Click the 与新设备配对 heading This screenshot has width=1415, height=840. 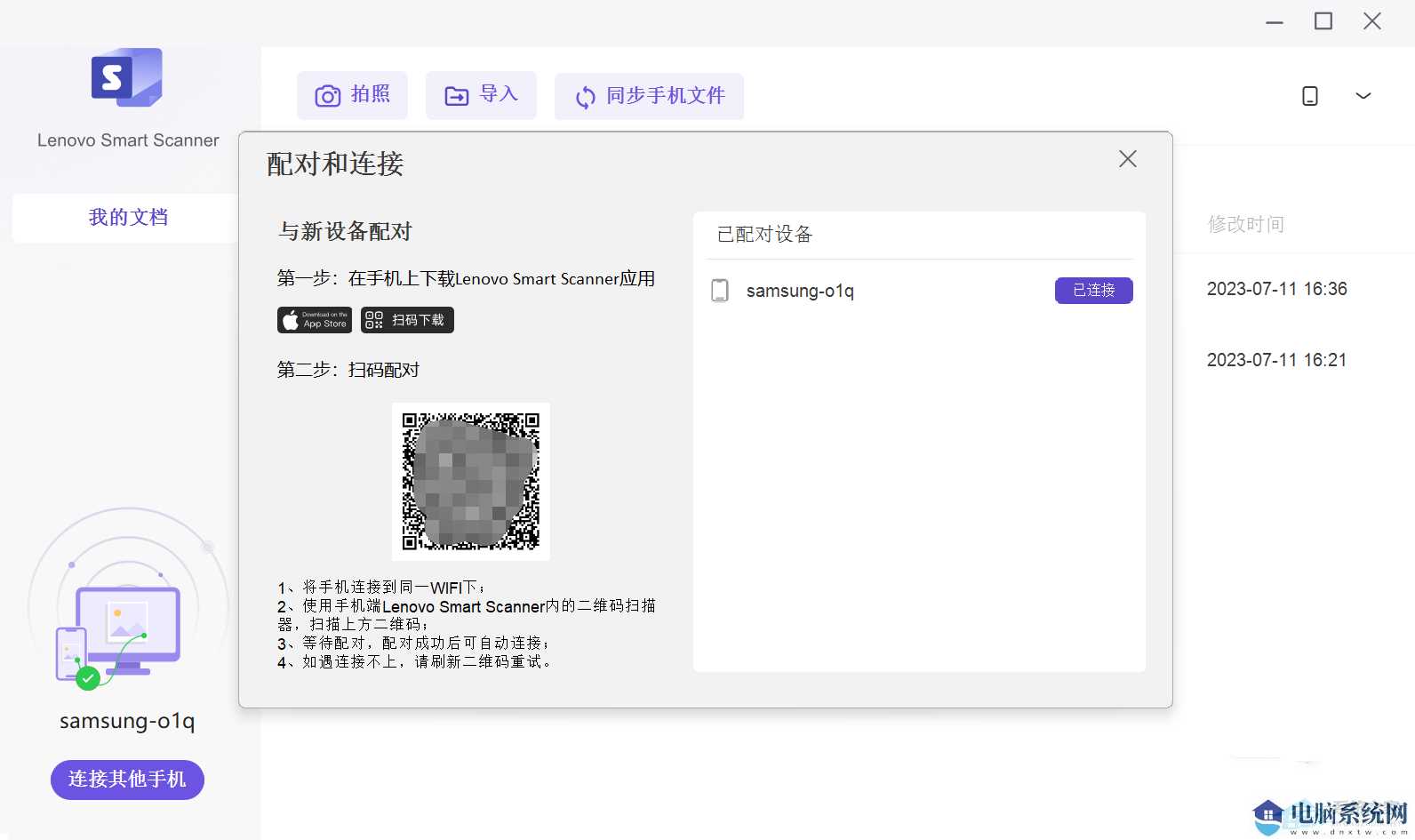[x=346, y=232]
